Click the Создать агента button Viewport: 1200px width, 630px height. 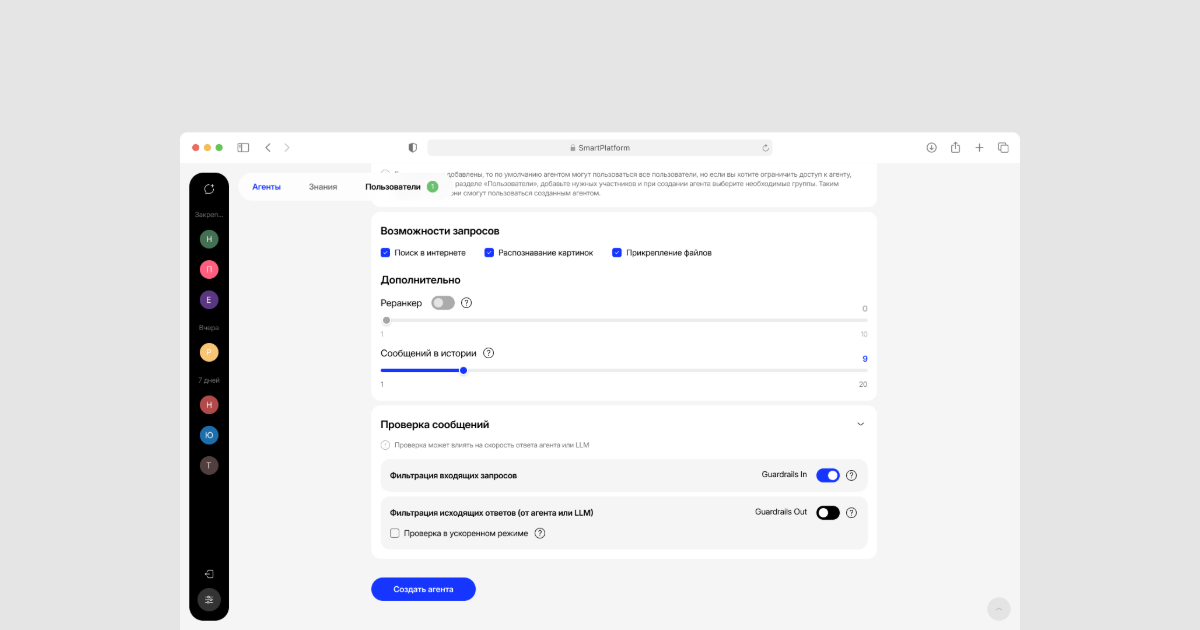tap(423, 589)
